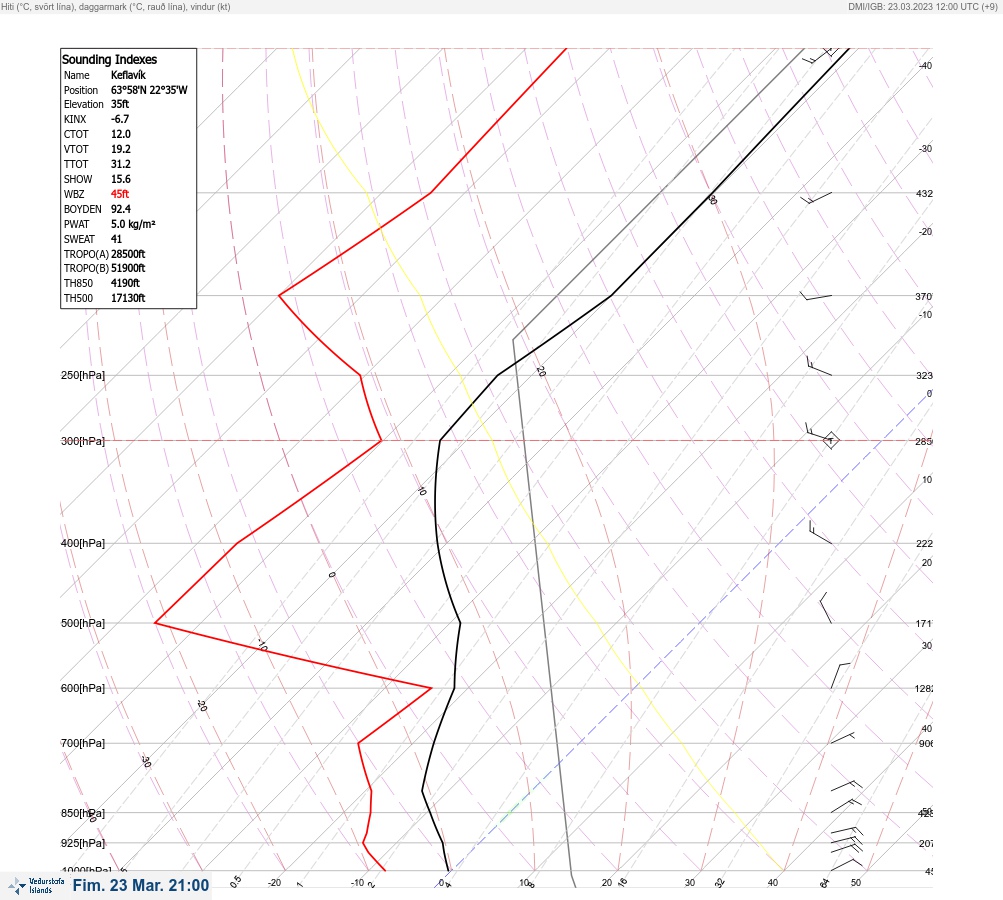
Task: Click the wind barb at 600 hPa
Action: (x=841, y=675)
